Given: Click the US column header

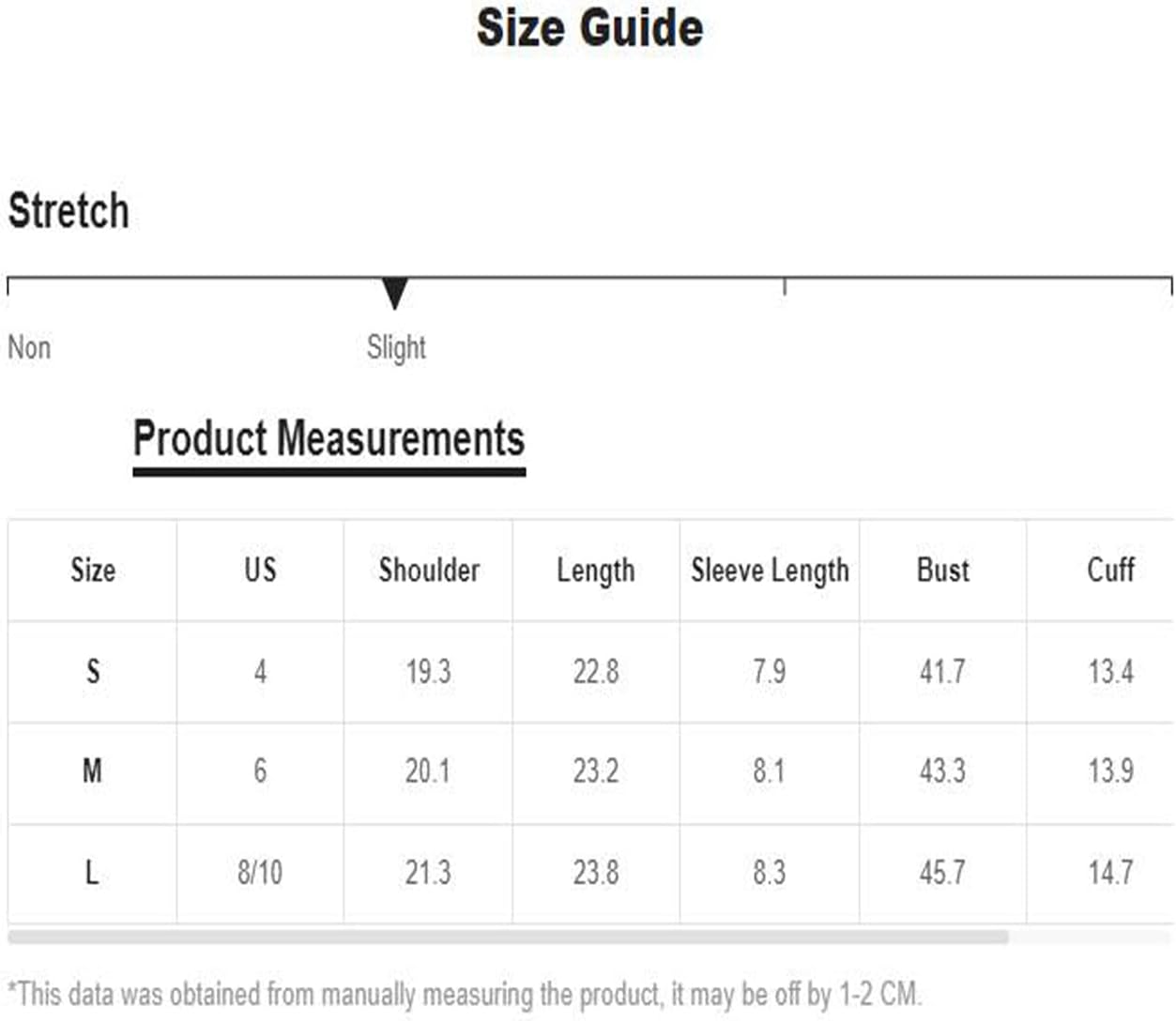Looking at the screenshot, I should [260, 570].
